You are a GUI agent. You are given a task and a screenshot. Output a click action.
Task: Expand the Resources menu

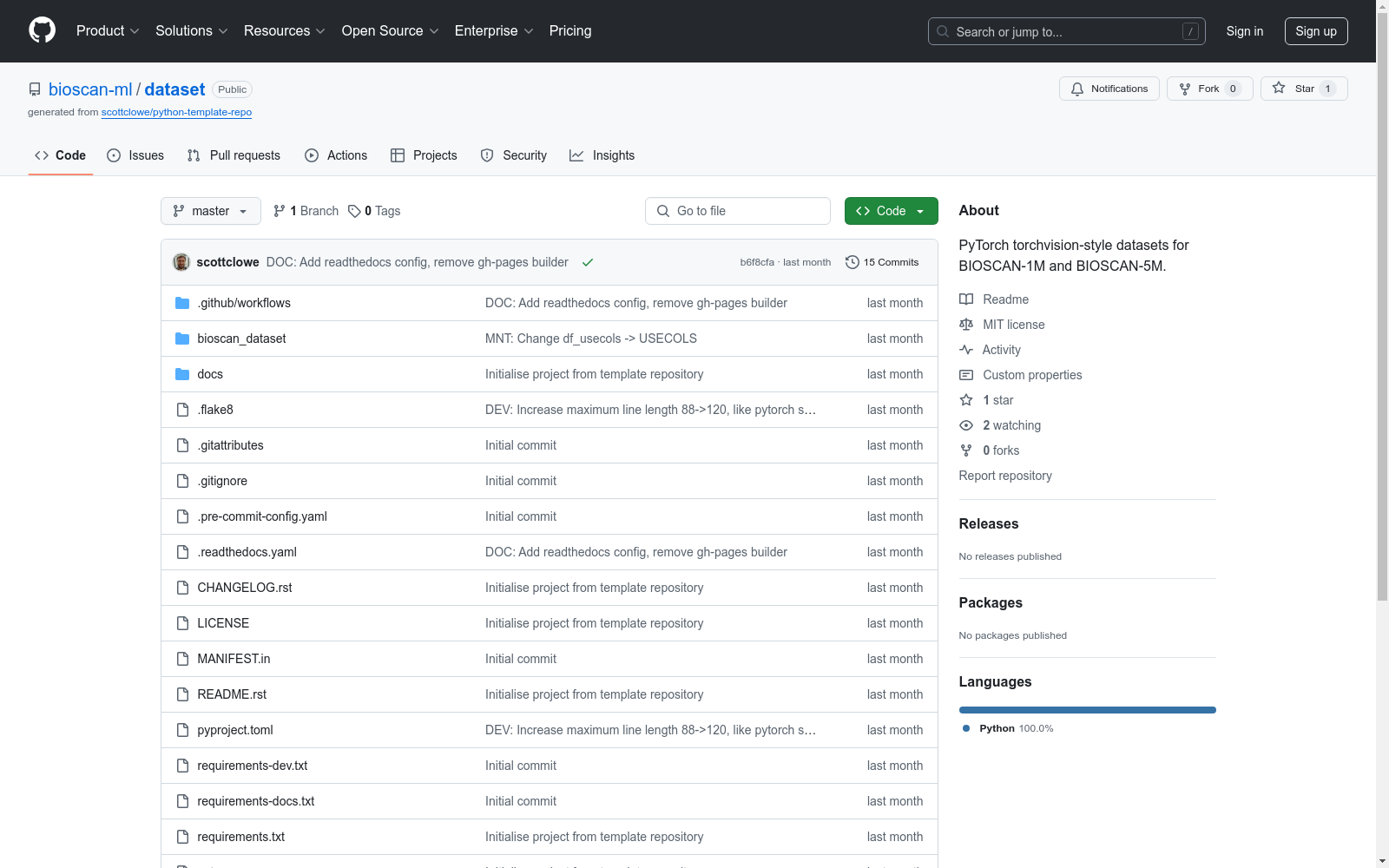point(285,31)
